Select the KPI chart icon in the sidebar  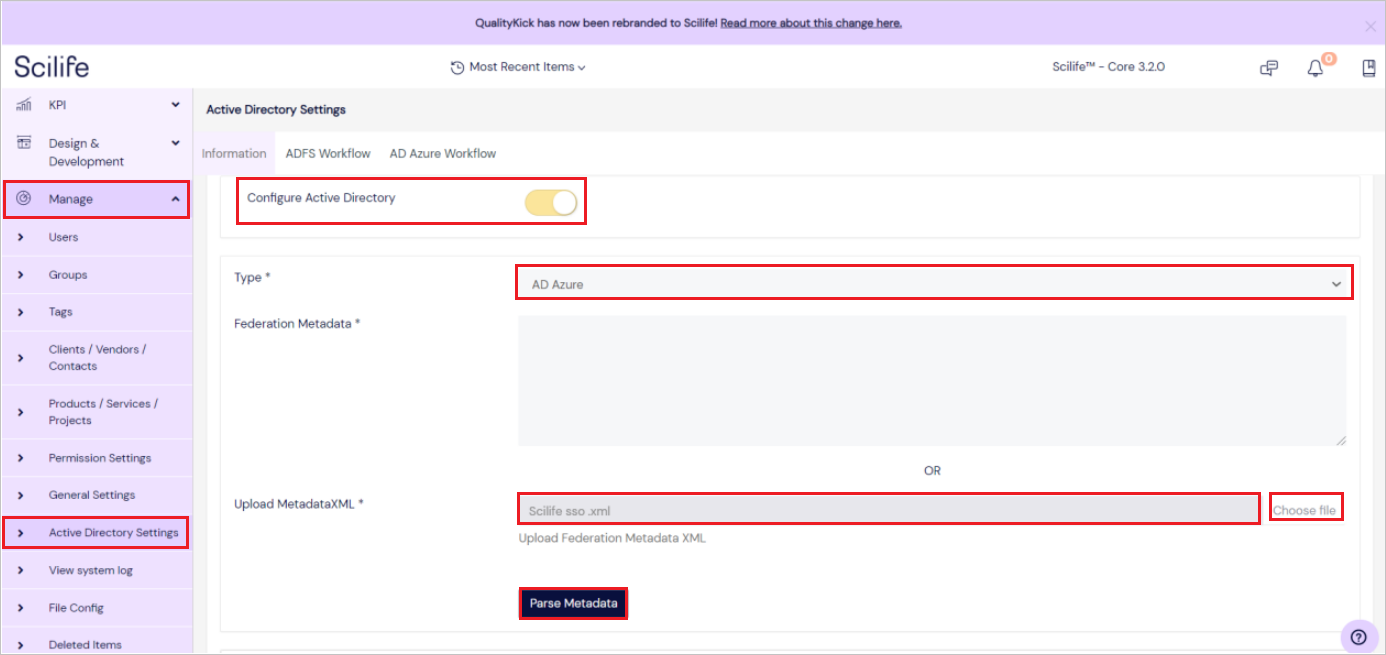[23, 104]
